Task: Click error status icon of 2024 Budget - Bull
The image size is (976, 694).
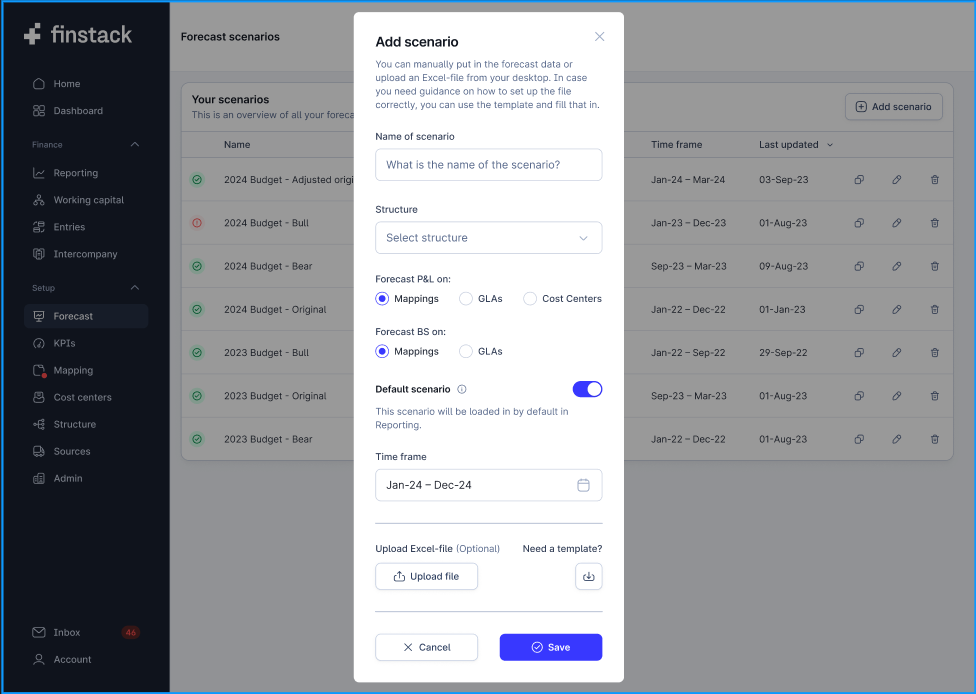Action: pyautogui.click(x=197, y=223)
